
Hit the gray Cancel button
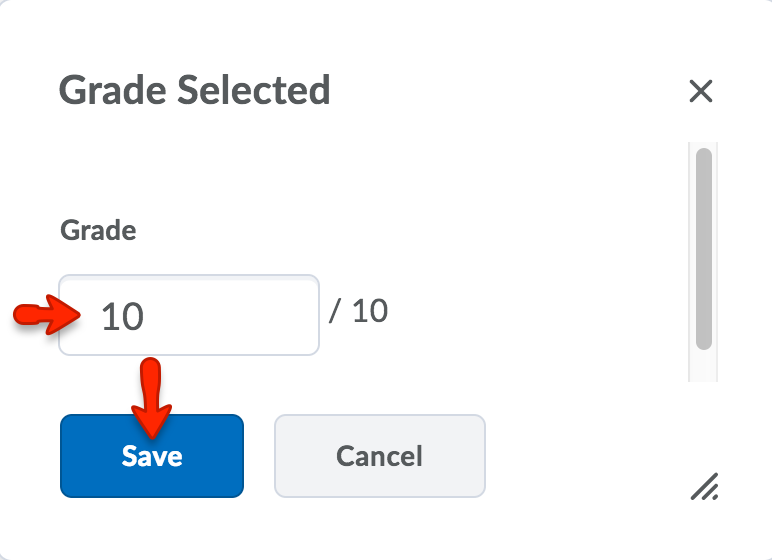[379, 456]
